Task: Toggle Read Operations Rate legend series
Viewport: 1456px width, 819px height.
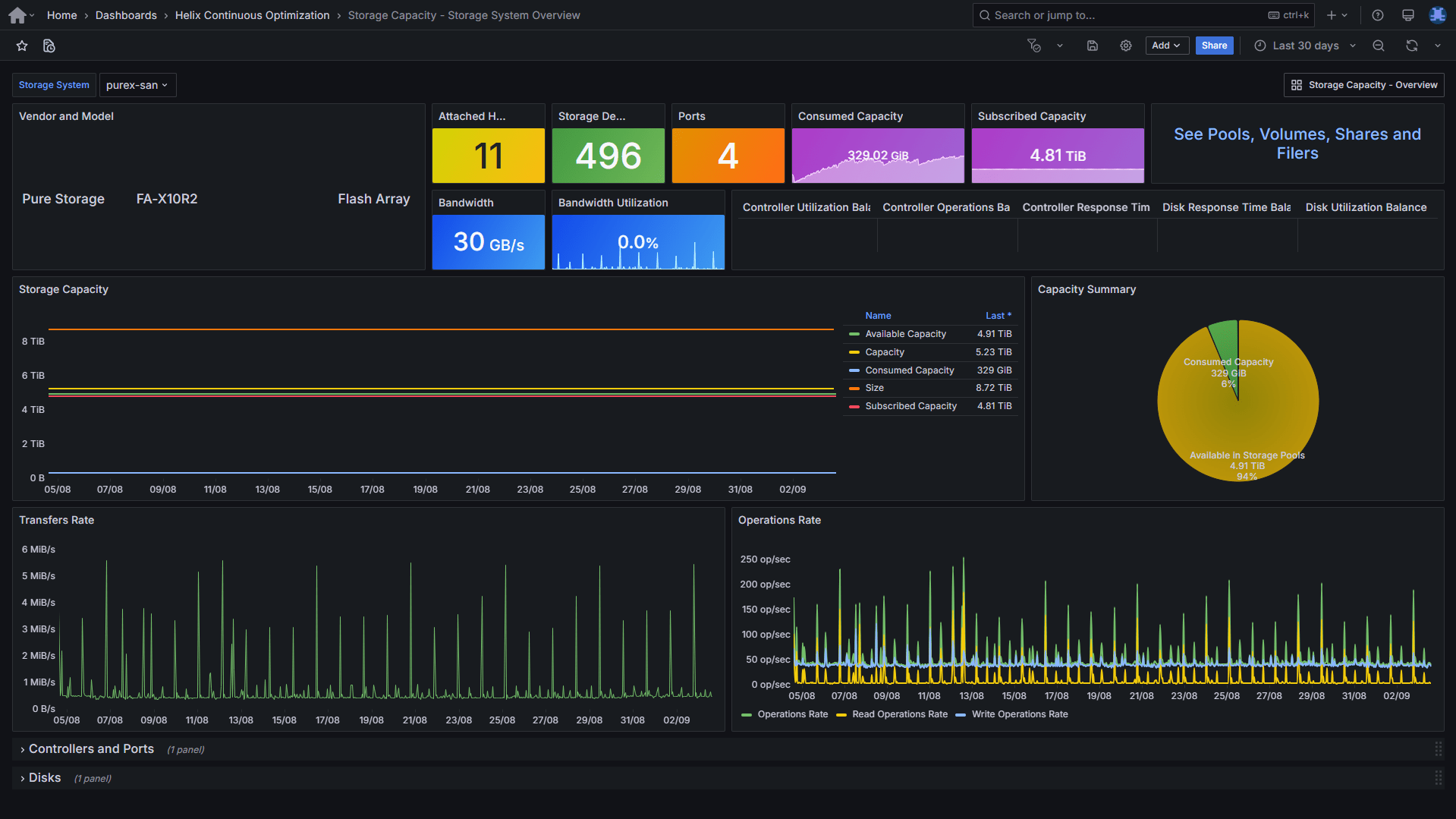Action: (x=899, y=714)
